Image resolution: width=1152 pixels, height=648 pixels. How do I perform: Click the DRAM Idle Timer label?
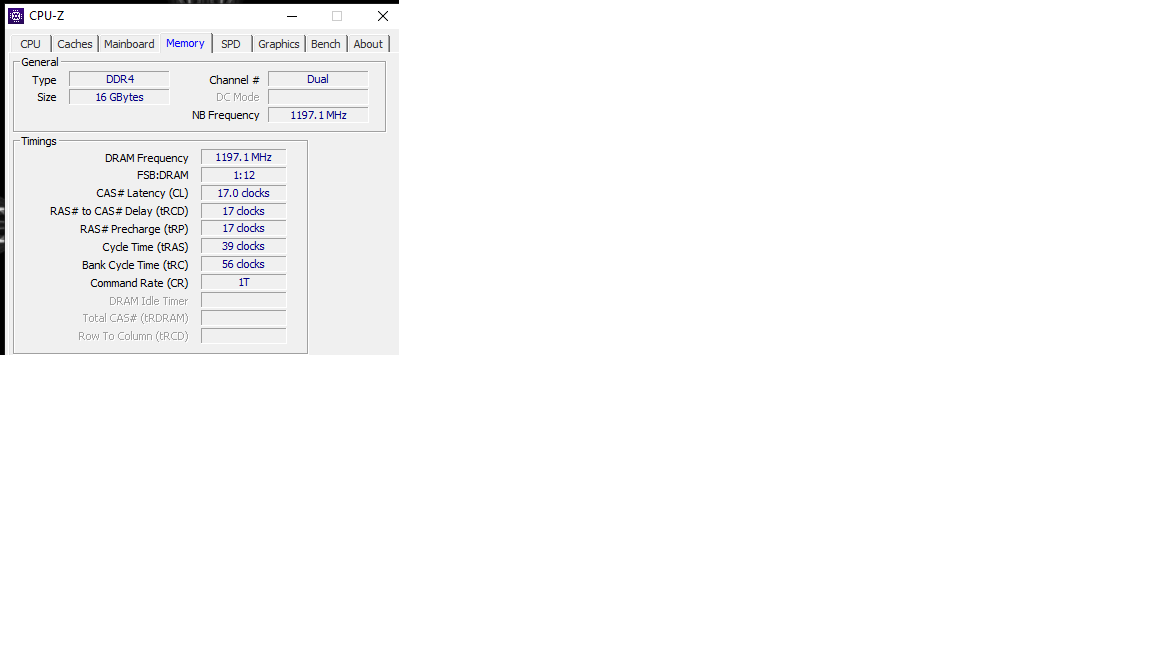pos(148,301)
